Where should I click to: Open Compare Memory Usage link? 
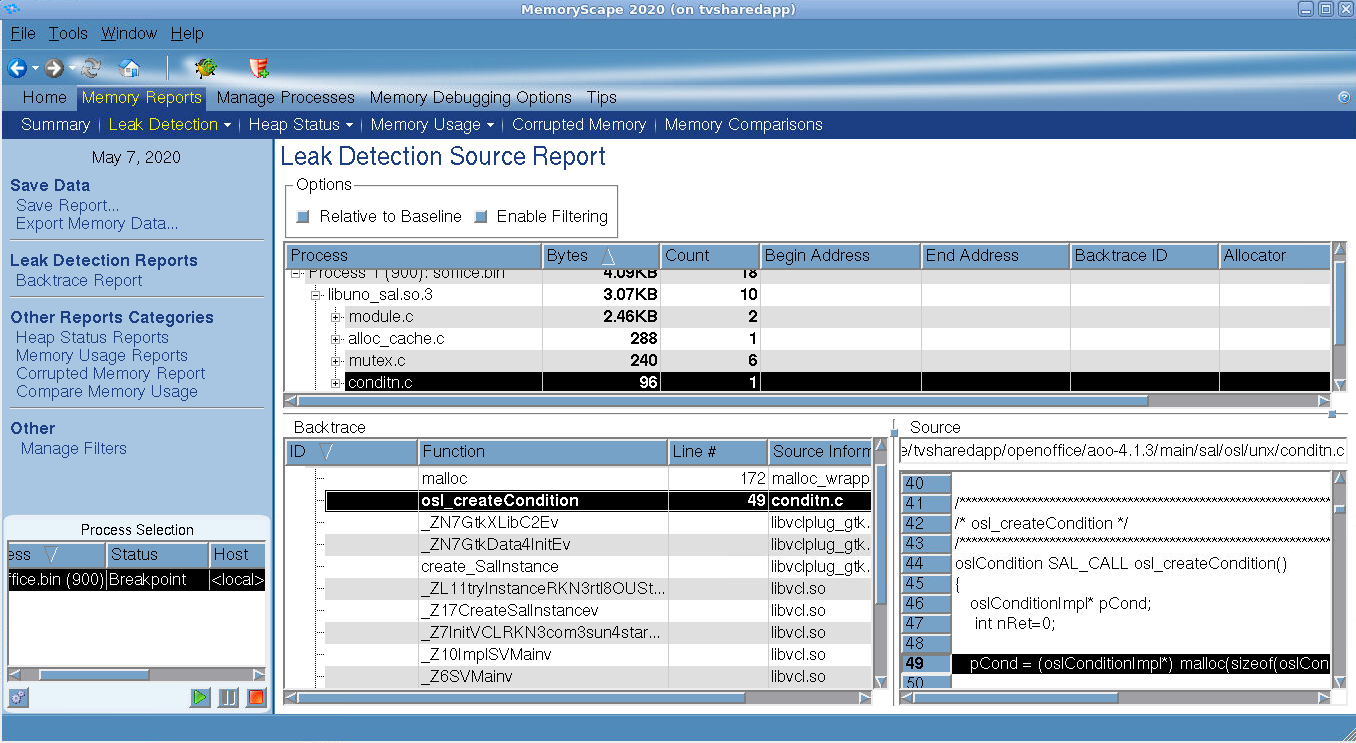[107, 392]
